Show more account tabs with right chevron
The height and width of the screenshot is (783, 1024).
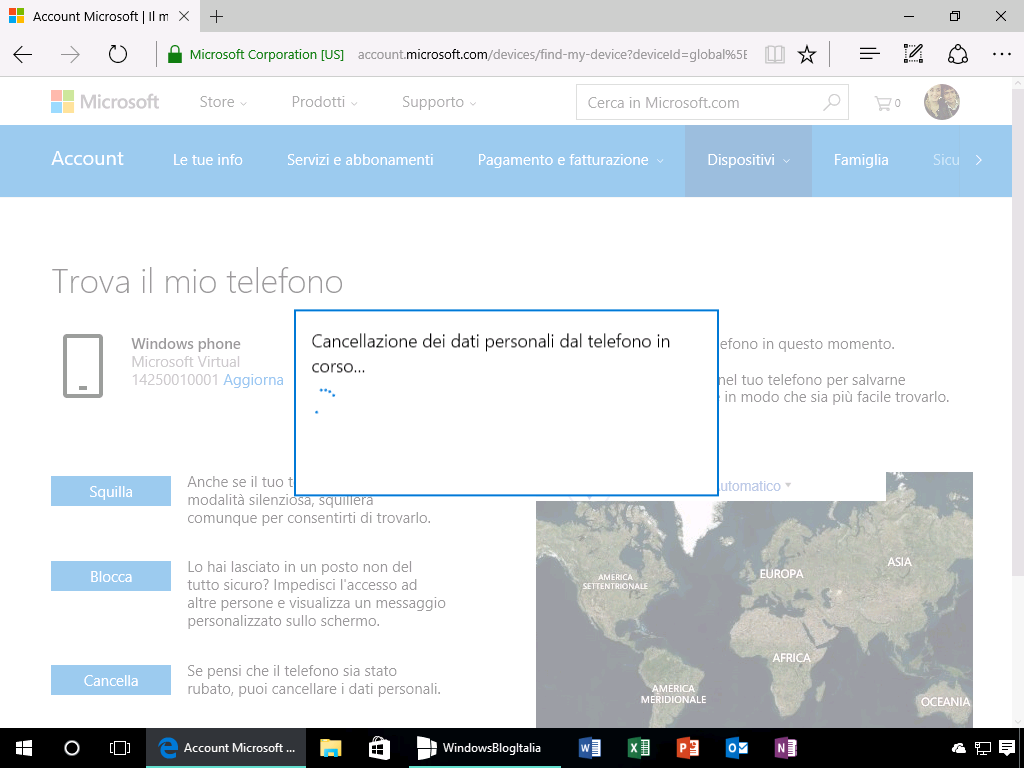pyautogui.click(x=978, y=160)
